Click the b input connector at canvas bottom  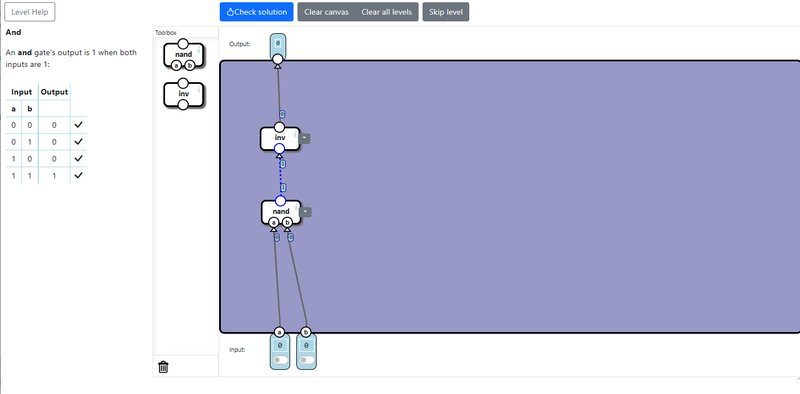(x=306, y=332)
